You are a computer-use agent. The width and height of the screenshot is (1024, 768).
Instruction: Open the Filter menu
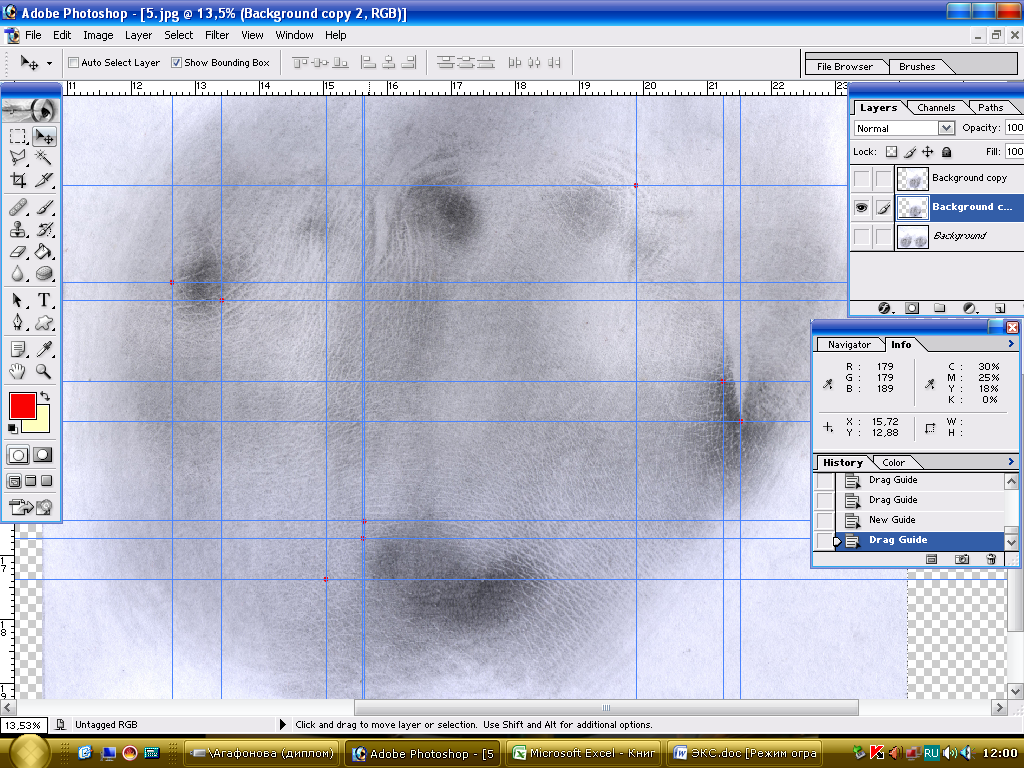click(217, 35)
